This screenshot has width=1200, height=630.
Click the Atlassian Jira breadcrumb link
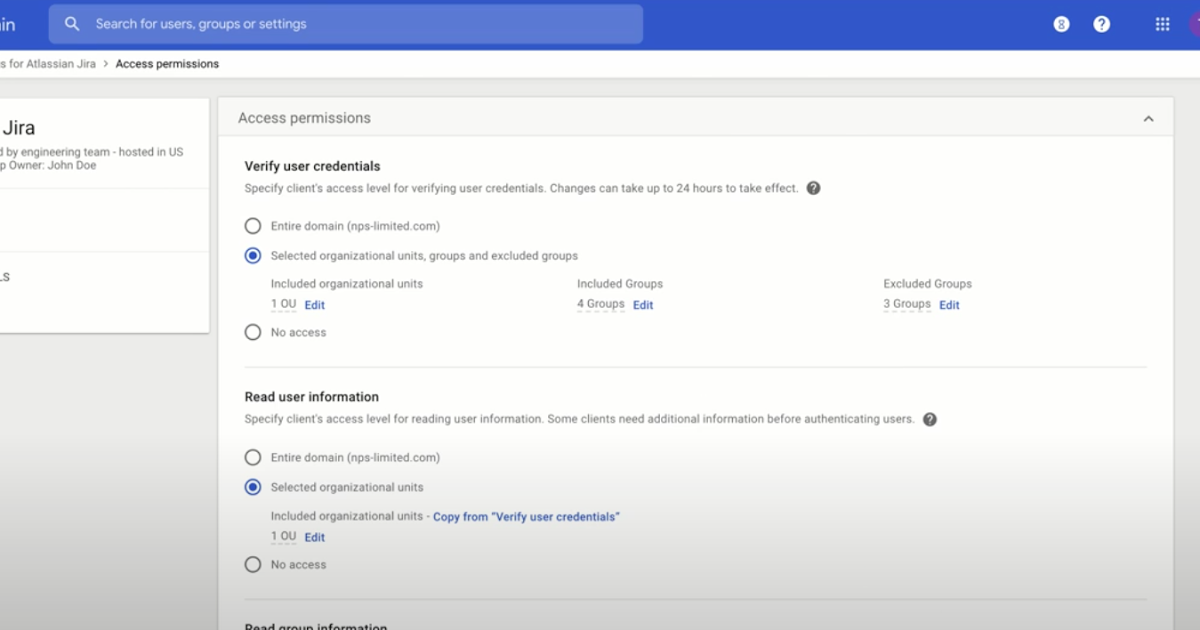coord(48,63)
